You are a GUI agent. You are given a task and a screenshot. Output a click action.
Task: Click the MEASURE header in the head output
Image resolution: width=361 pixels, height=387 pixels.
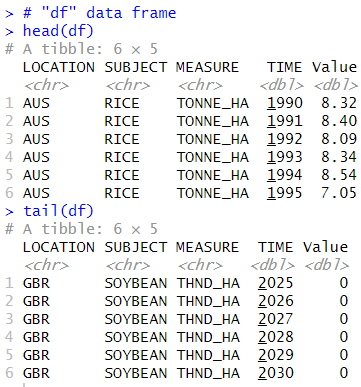(207, 67)
